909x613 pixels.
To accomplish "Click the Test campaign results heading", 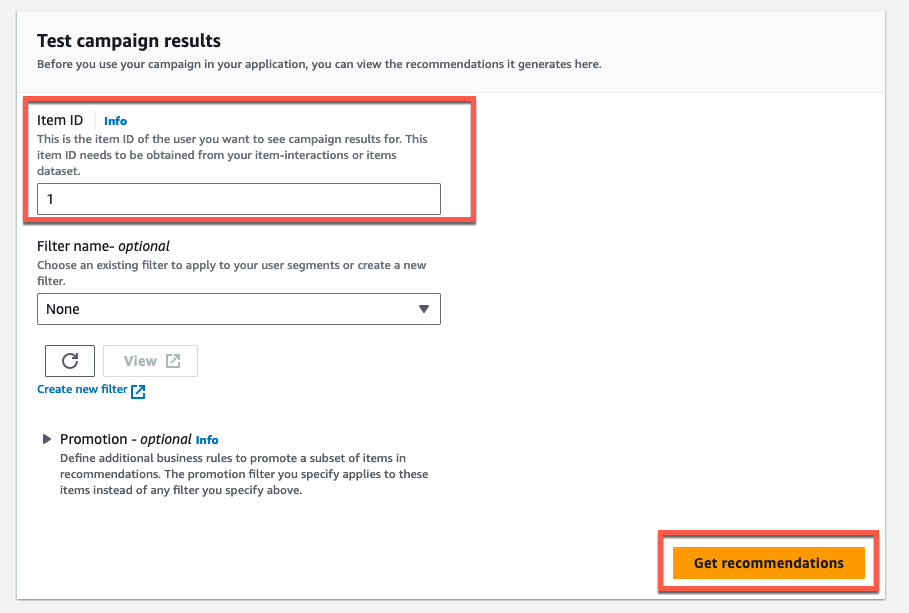I will pos(129,41).
